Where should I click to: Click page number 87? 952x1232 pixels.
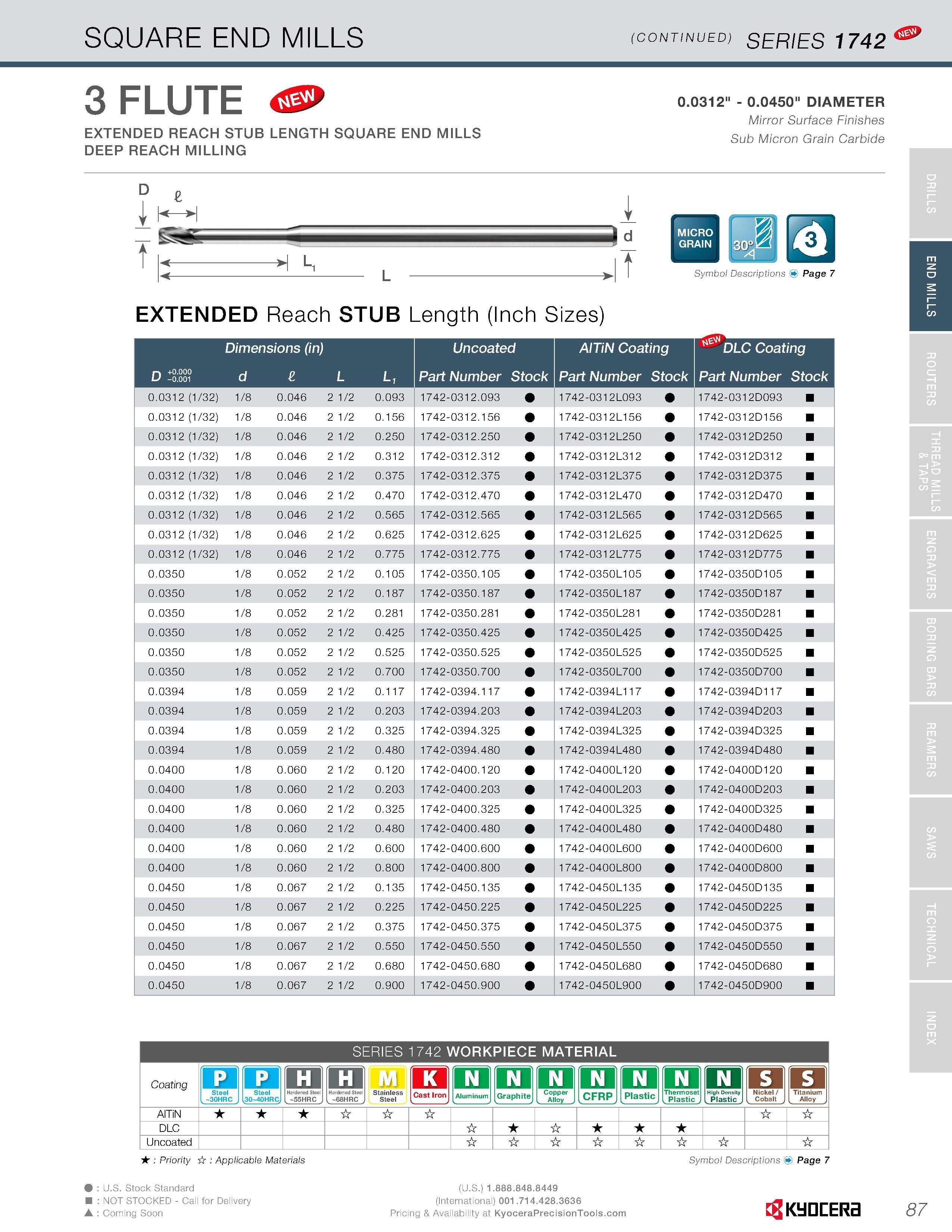coord(916,1210)
